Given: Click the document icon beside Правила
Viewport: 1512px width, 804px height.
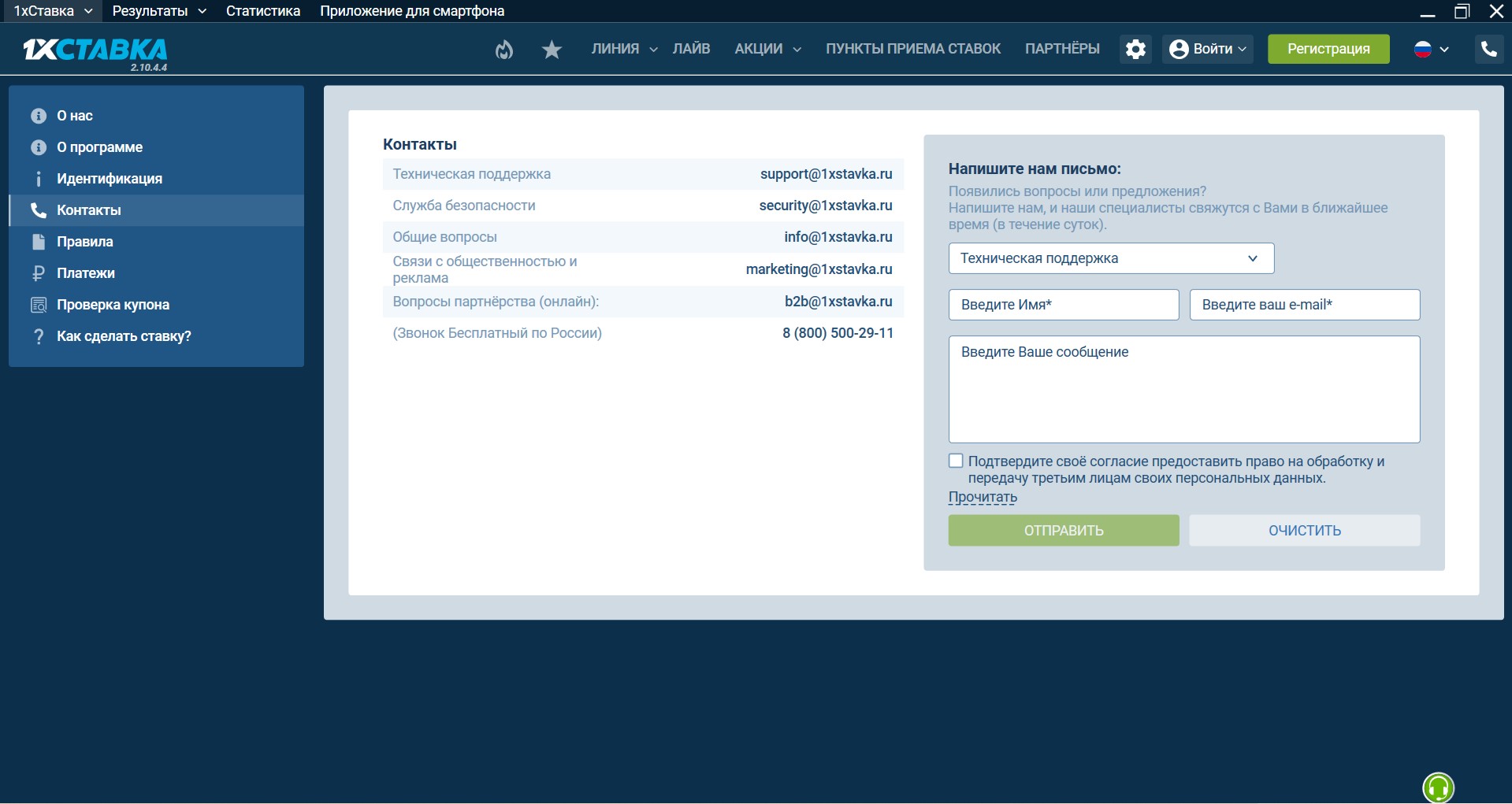Looking at the screenshot, I should tap(39, 242).
